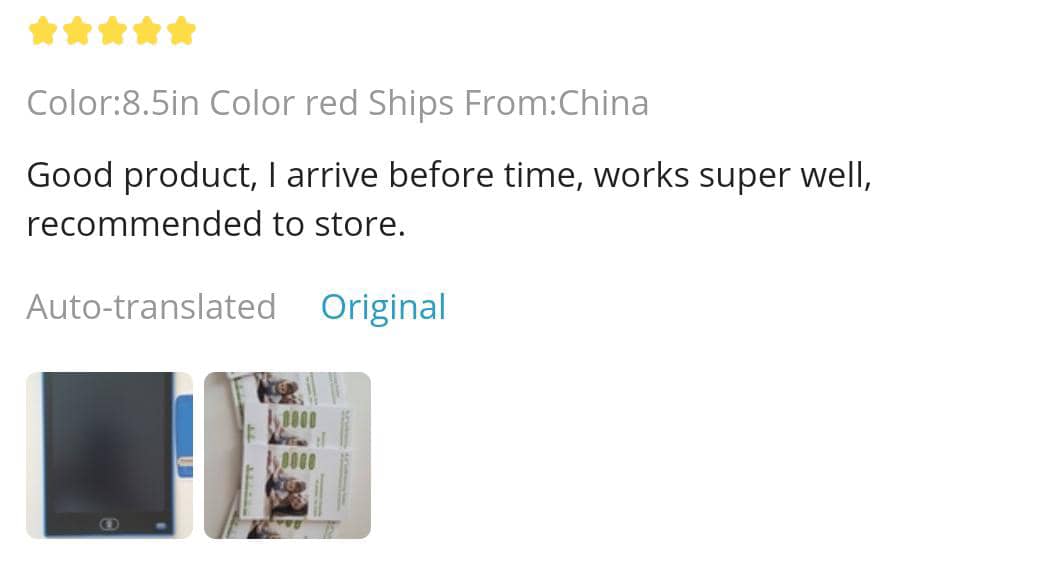The width and height of the screenshot is (1056, 575).
Task: Click the fourth yellow rating star
Action: pos(147,31)
